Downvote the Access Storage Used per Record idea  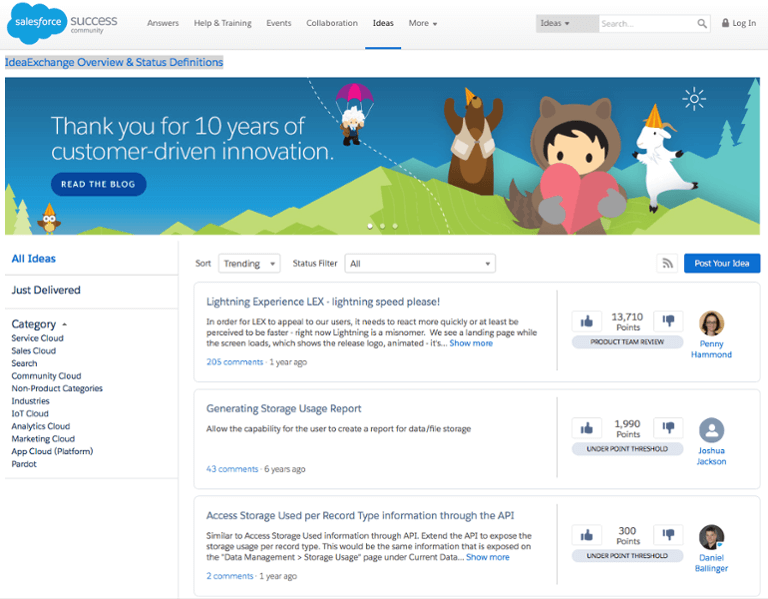pos(668,534)
